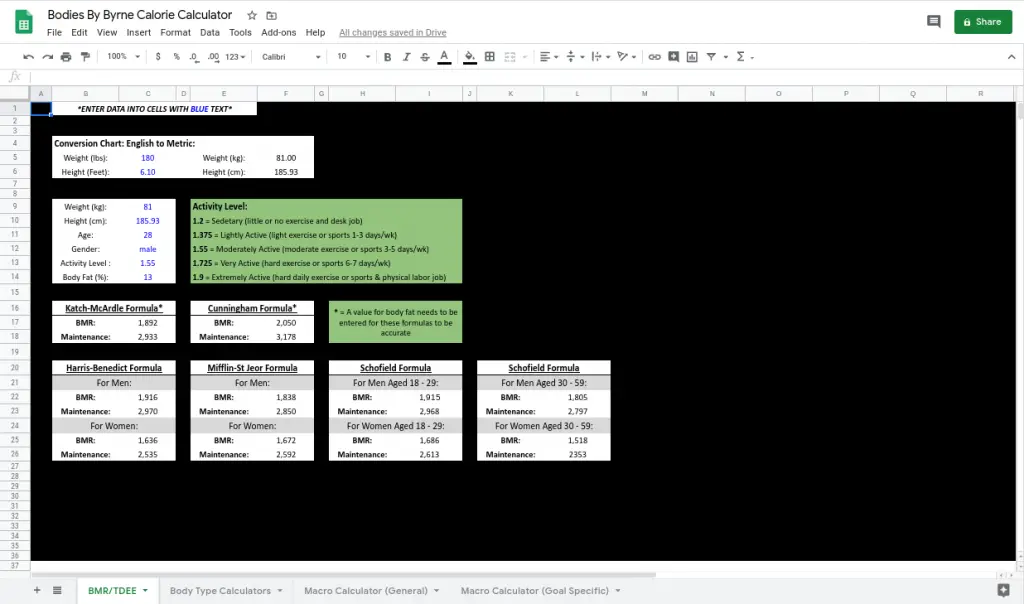Switch to Macro Calculator (Goal Specific) tab
The height and width of the screenshot is (604, 1024).
pos(534,590)
